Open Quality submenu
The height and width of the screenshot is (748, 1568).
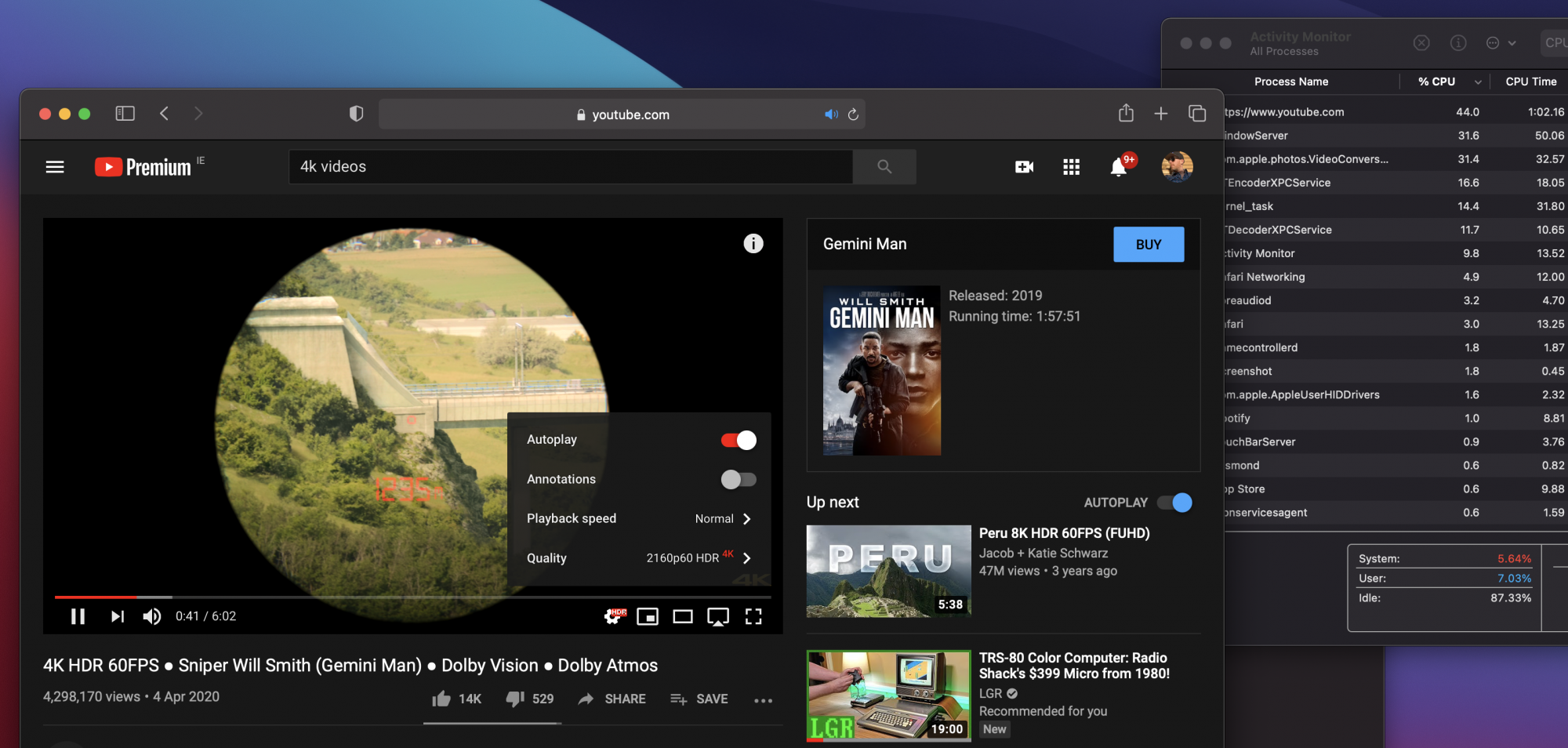click(x=639, y=558)
